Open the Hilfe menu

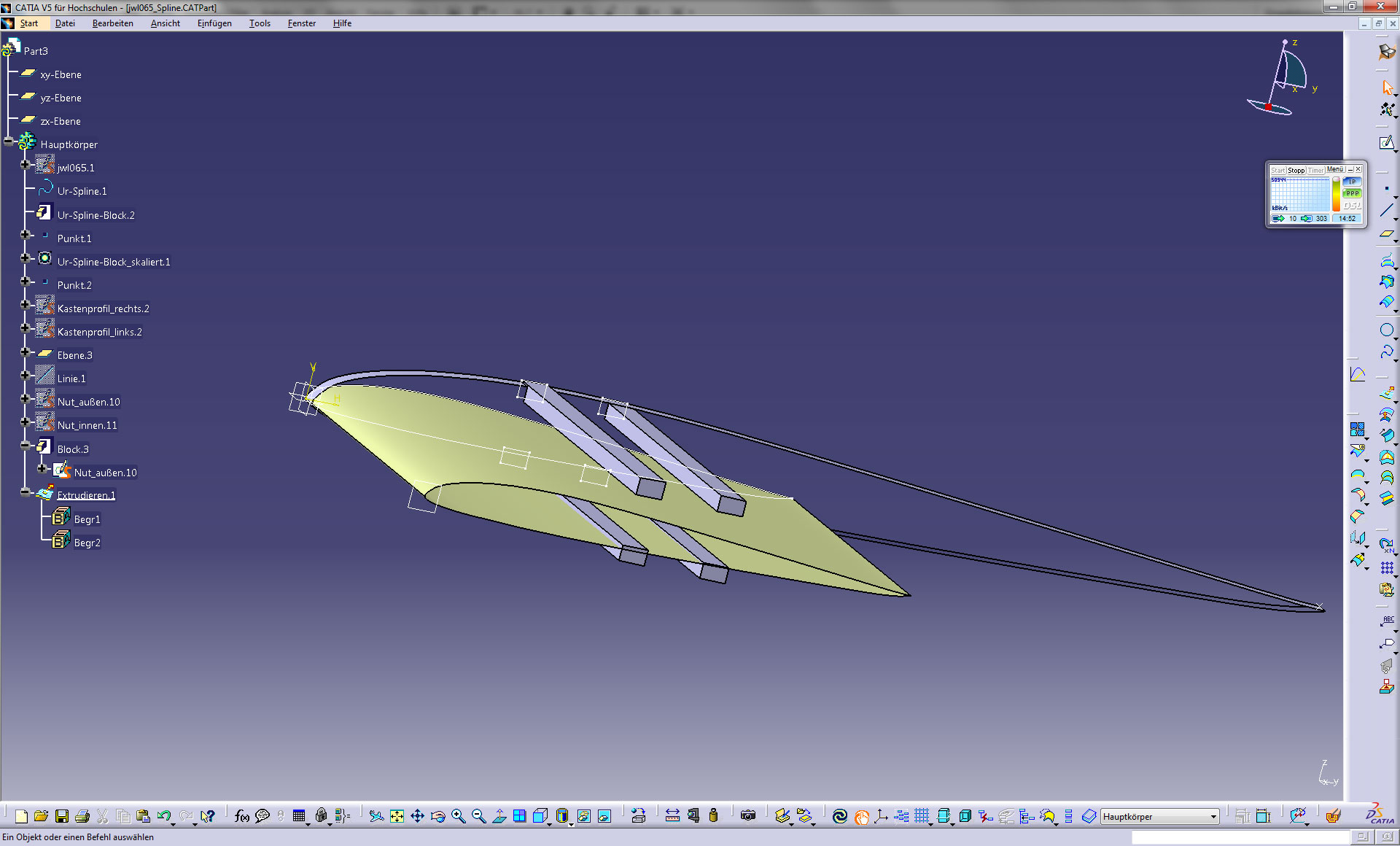click(x=342, y=23)
